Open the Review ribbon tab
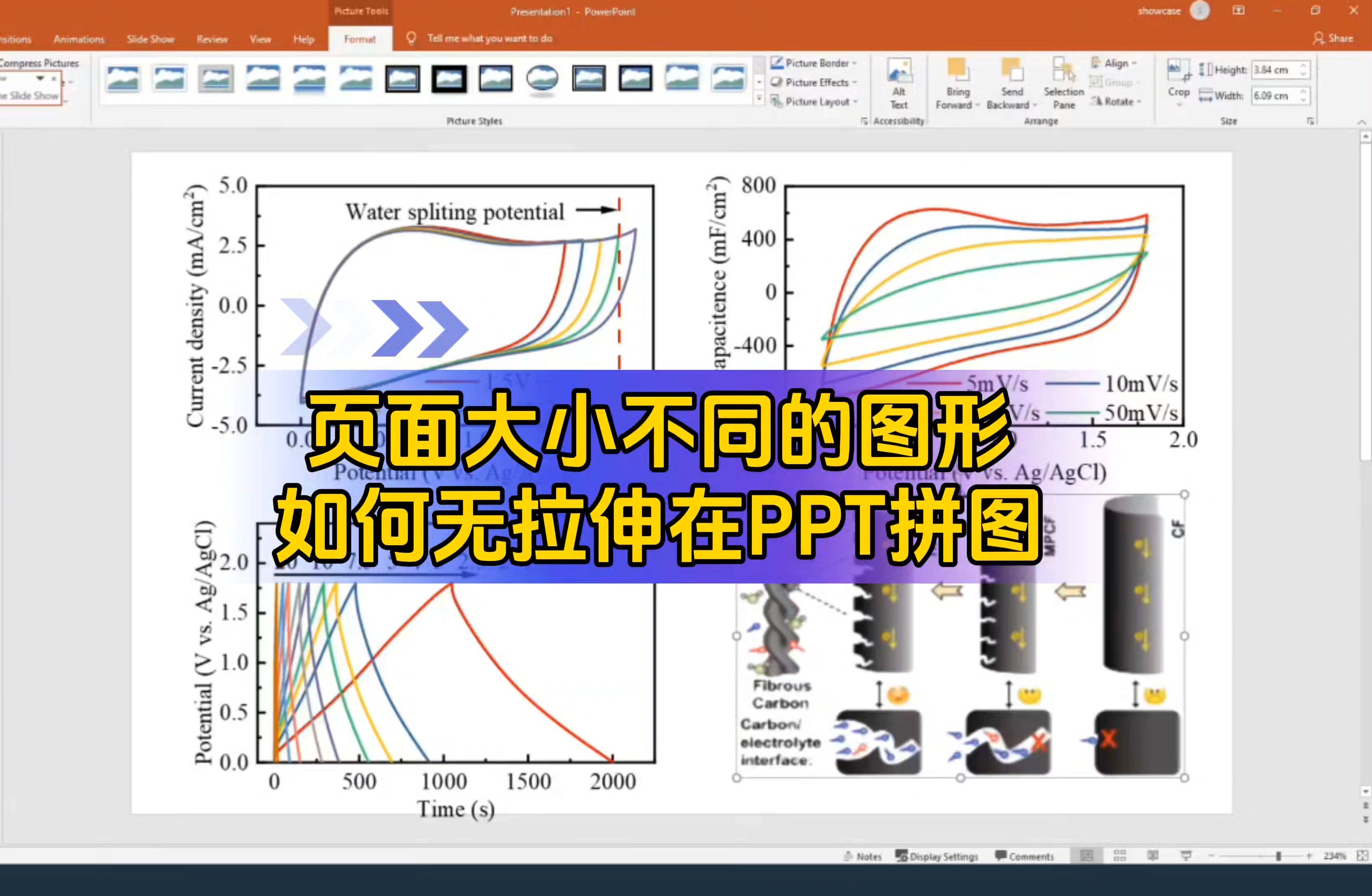The height and width of the screenshot is (896, 1372). 211,39
